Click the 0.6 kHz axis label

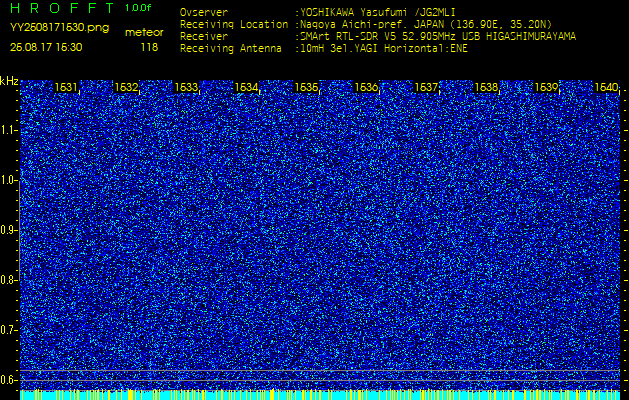(x=7, y=380)
